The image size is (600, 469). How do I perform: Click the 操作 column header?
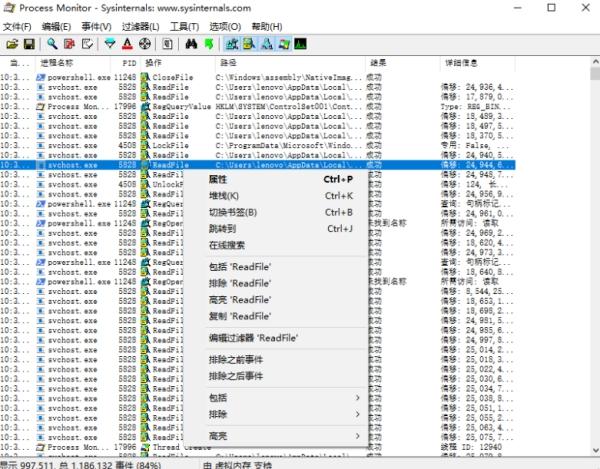coord(178,63)
